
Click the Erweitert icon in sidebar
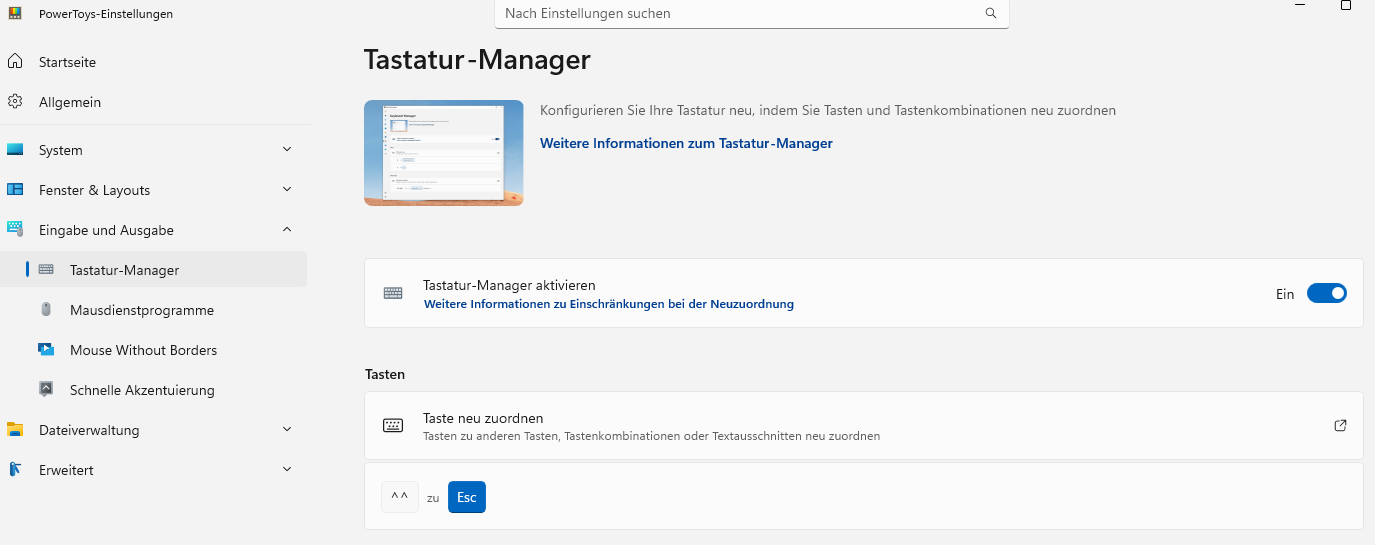click(x=15, y=470)
